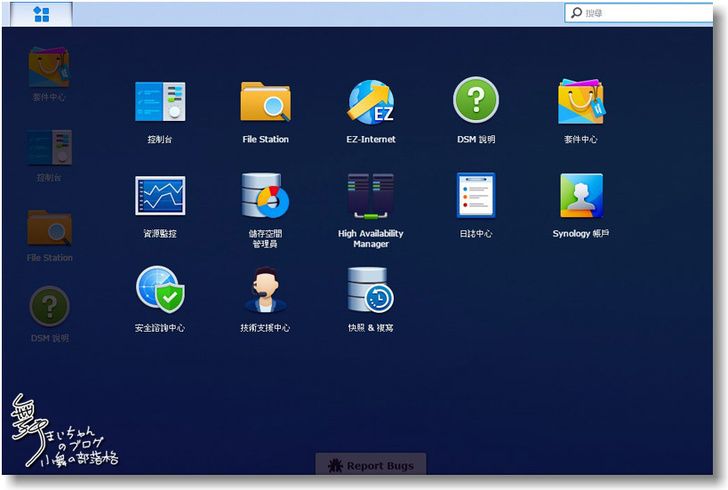Open 控制台 in the main menu grid

click(x=160, y=103)
